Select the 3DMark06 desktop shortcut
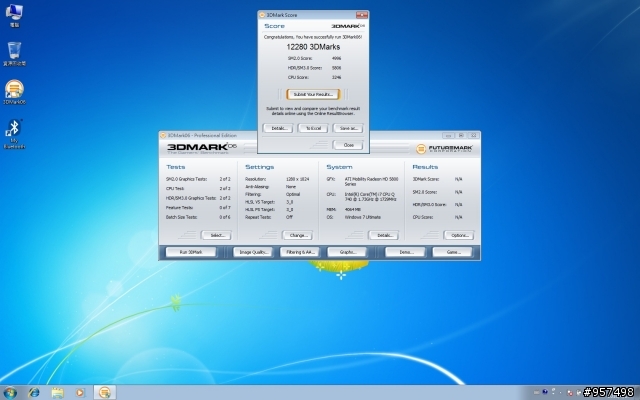The width and height of the screenshot is (640, 400). point(14,92)
